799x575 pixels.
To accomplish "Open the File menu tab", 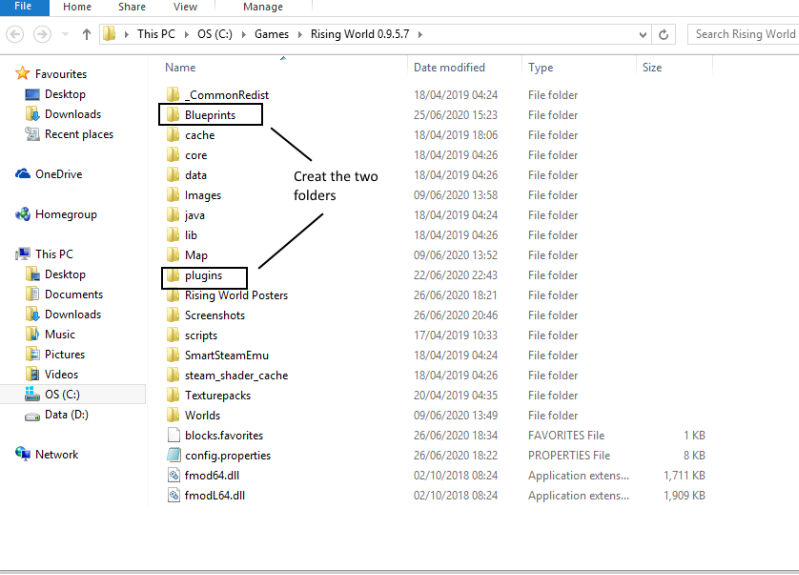I will click(x=22, y=7).
